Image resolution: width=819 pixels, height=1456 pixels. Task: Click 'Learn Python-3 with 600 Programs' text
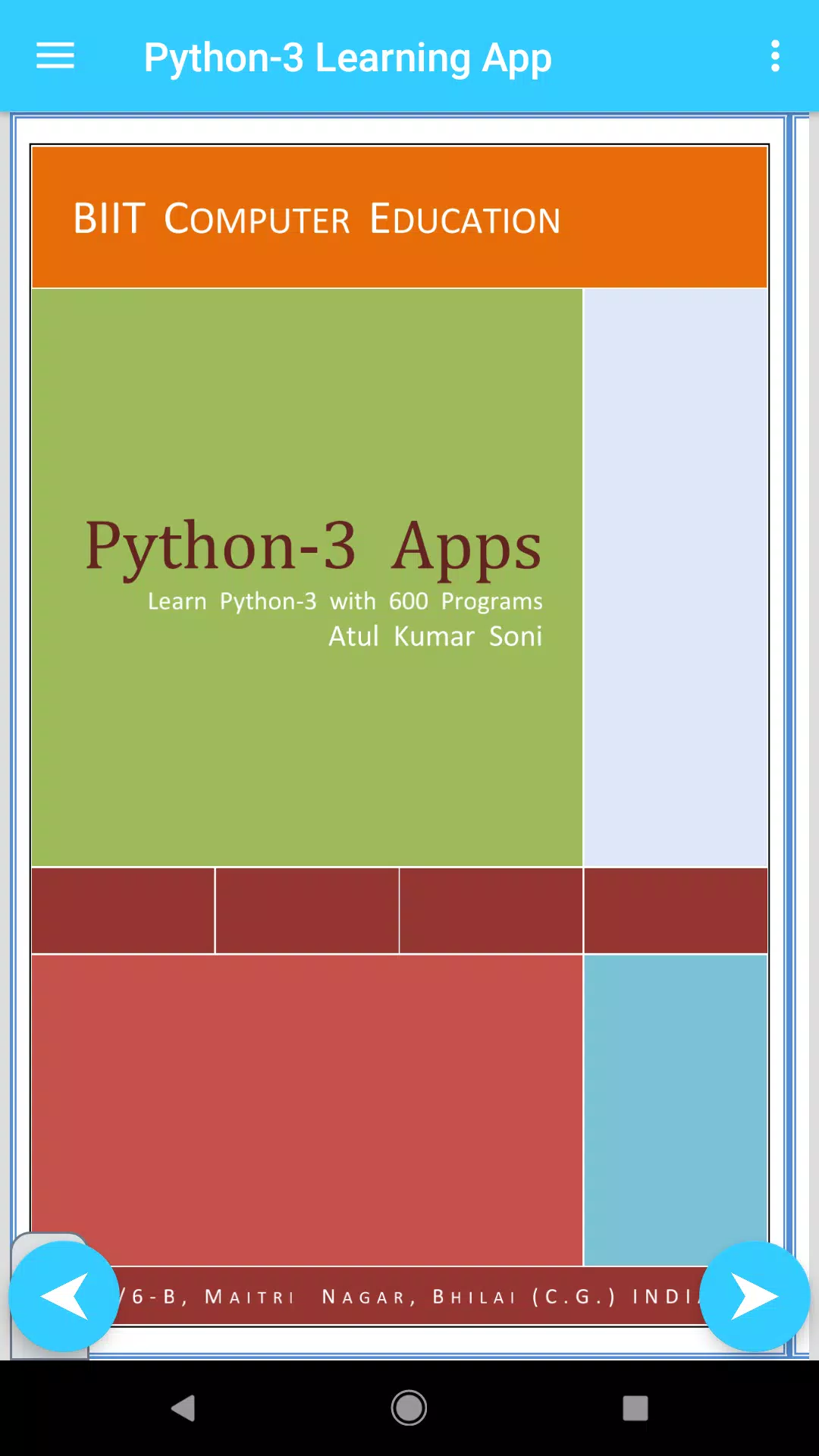click(345, 601)
